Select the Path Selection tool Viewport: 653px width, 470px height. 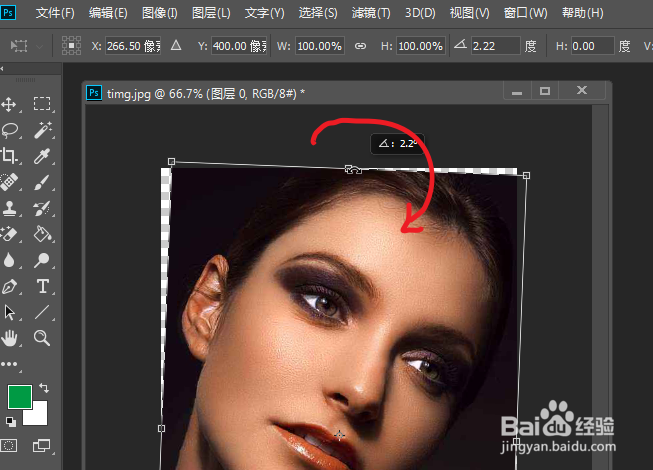click(x=9, y=312)
